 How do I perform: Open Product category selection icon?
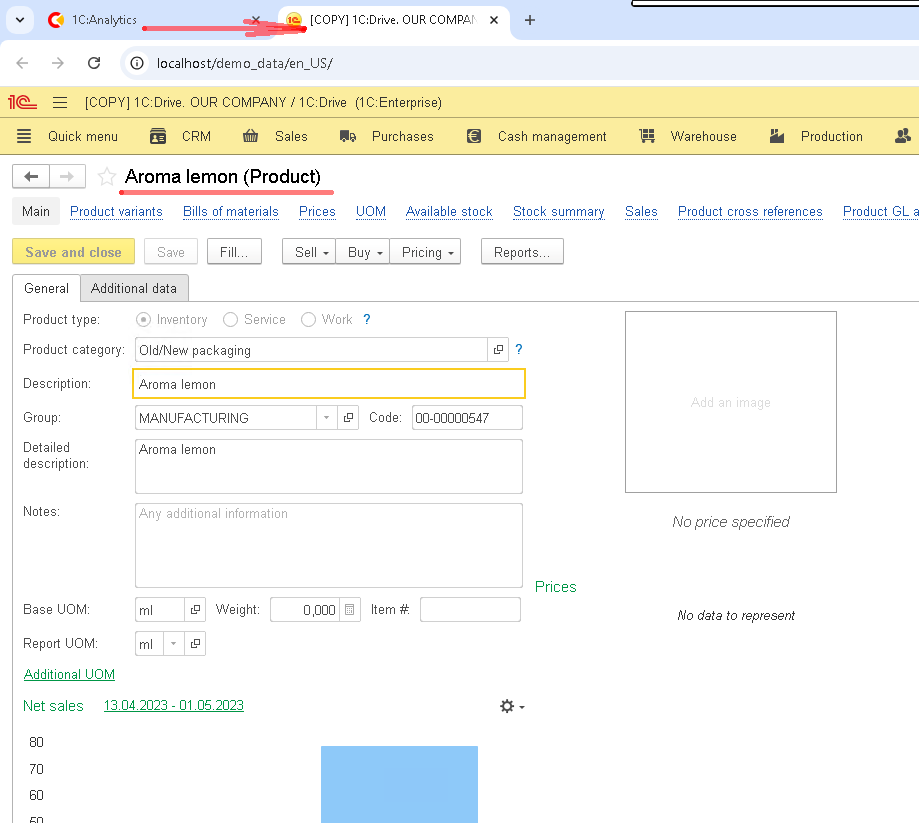[x=498, y=350]
